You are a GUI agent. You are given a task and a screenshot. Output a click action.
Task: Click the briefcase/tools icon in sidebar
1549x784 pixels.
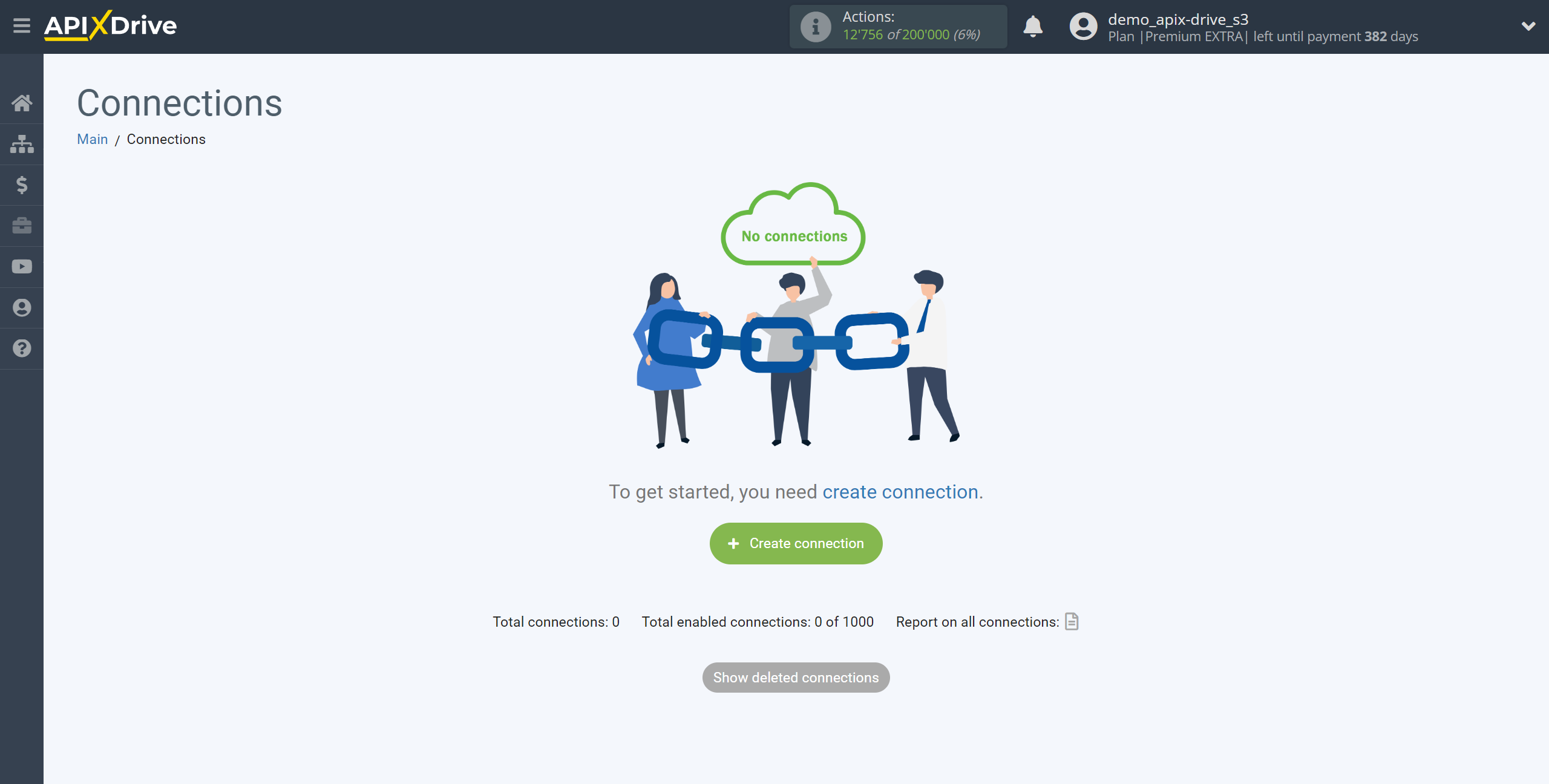22,225
